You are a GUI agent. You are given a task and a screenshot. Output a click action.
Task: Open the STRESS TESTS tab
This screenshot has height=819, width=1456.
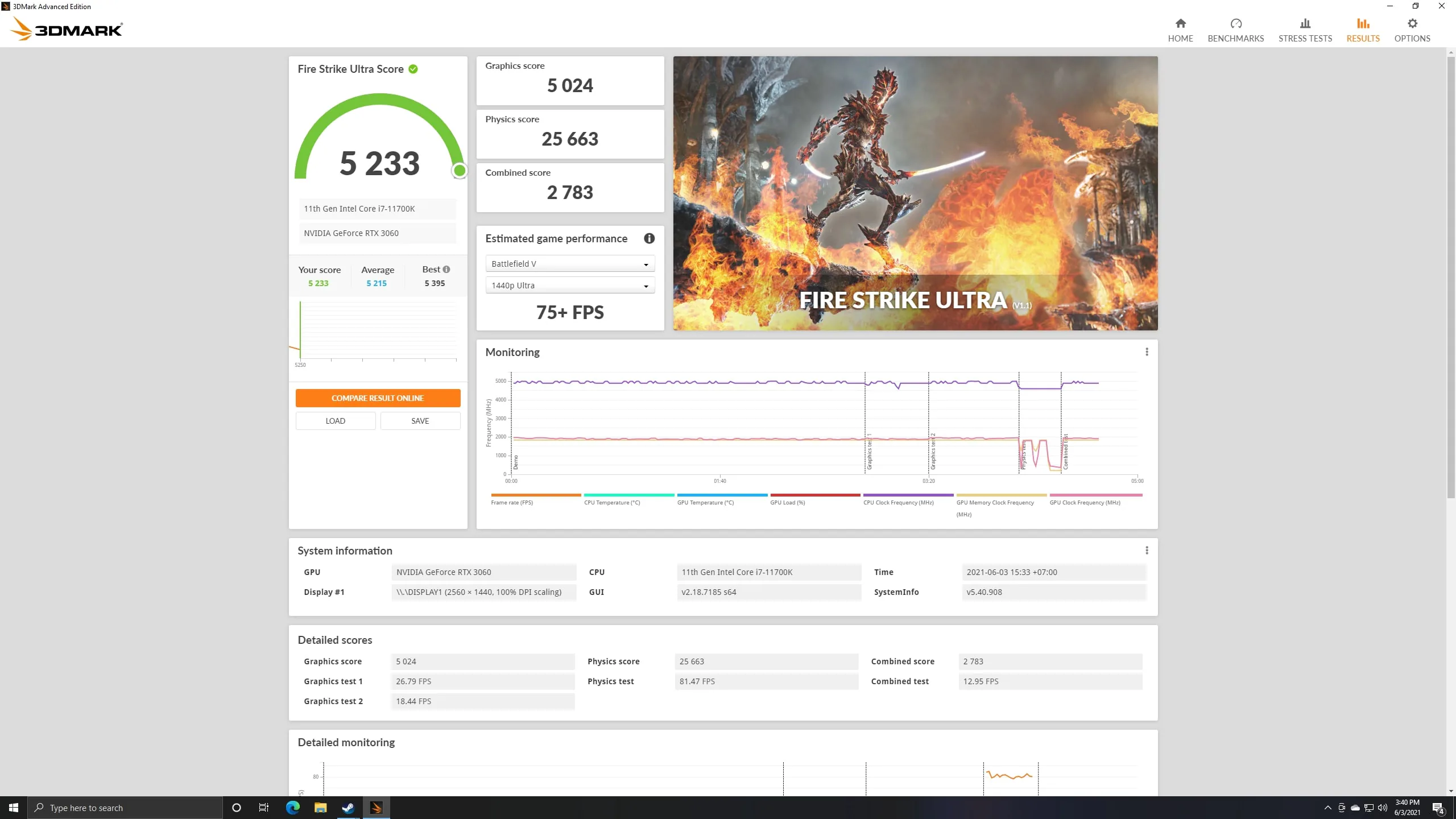(1305, 30)
